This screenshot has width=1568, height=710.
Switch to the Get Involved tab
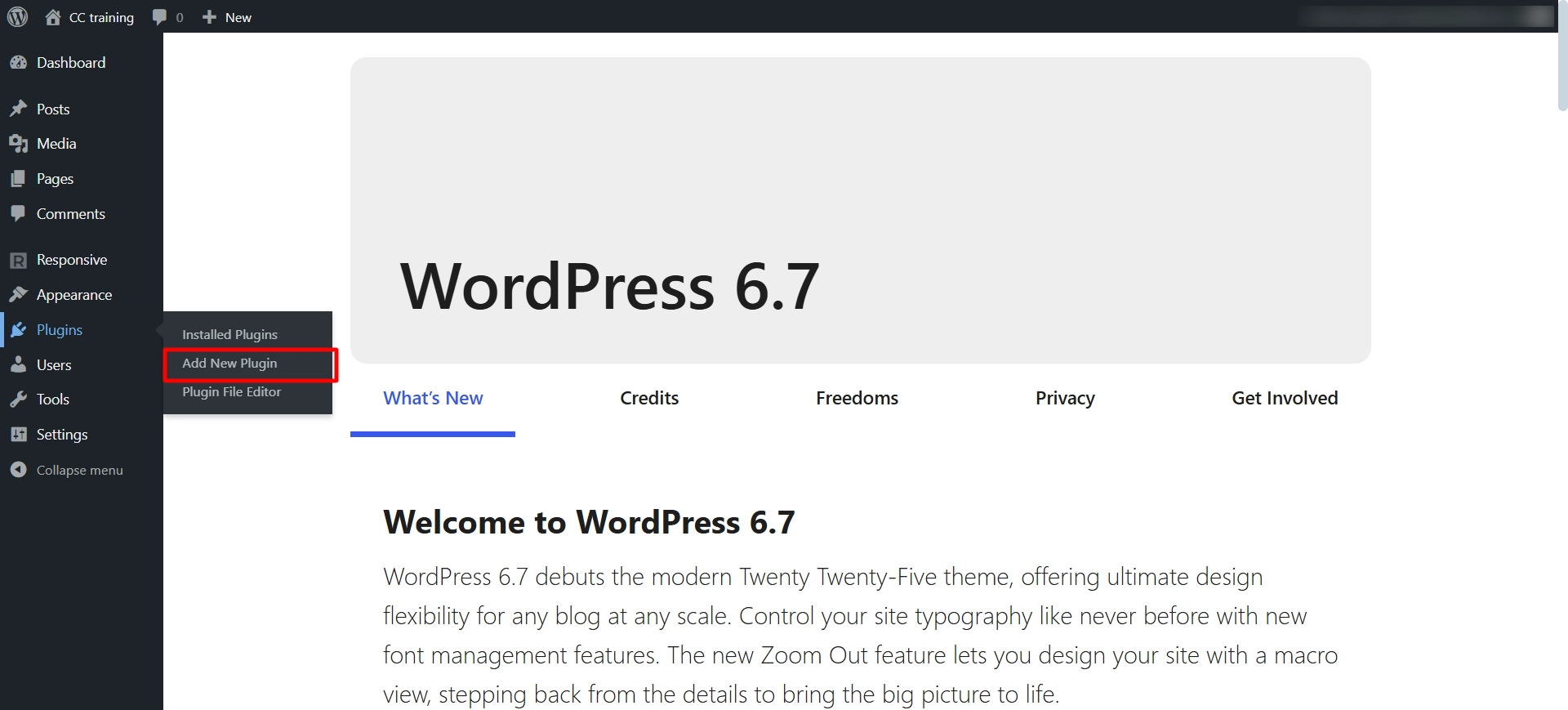(x=1285, y=399)
